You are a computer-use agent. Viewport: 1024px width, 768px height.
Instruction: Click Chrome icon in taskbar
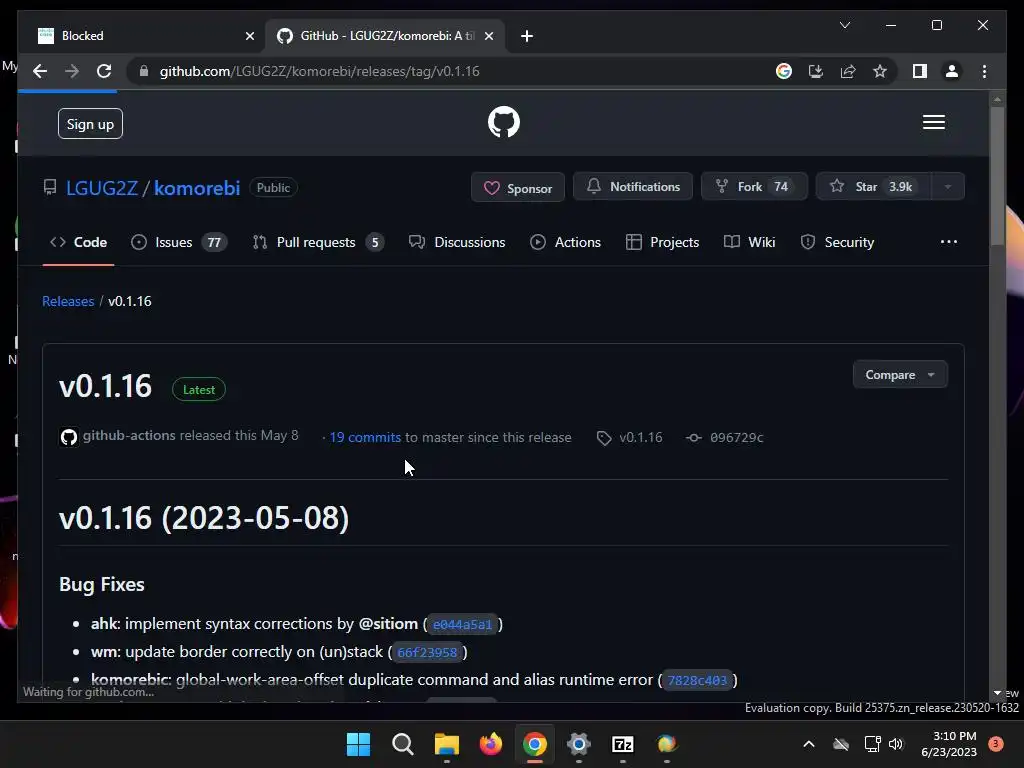(535, 744)
